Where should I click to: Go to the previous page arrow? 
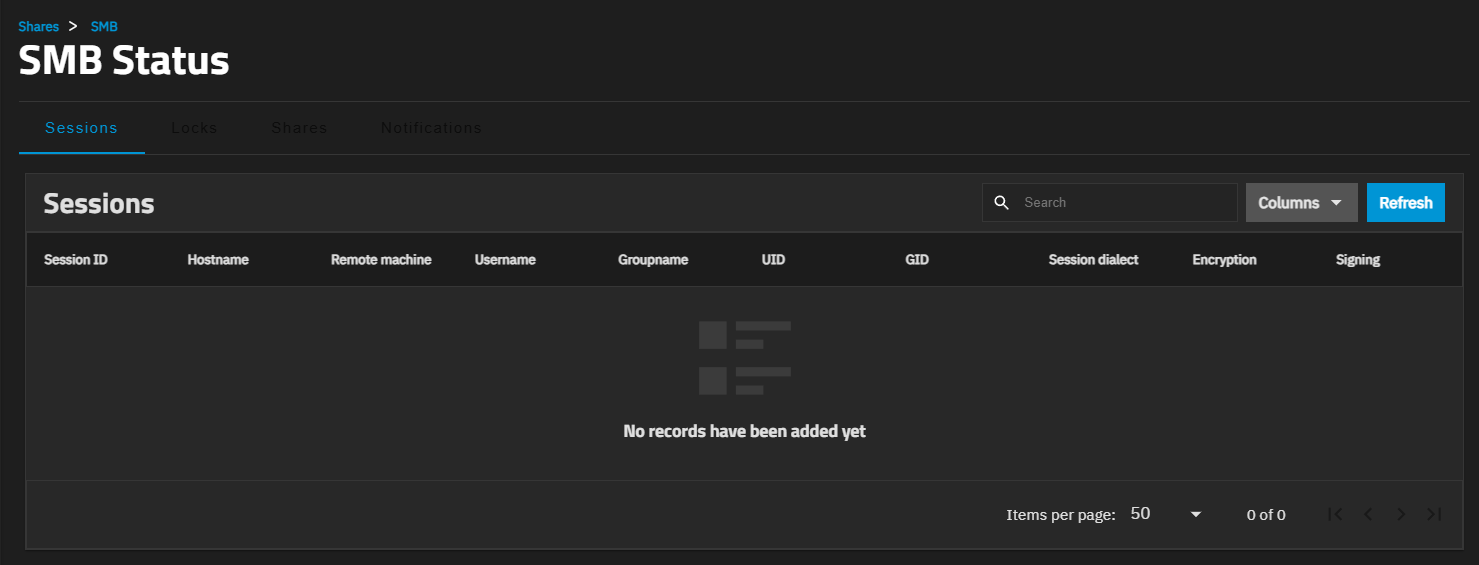click(1368, 514)
